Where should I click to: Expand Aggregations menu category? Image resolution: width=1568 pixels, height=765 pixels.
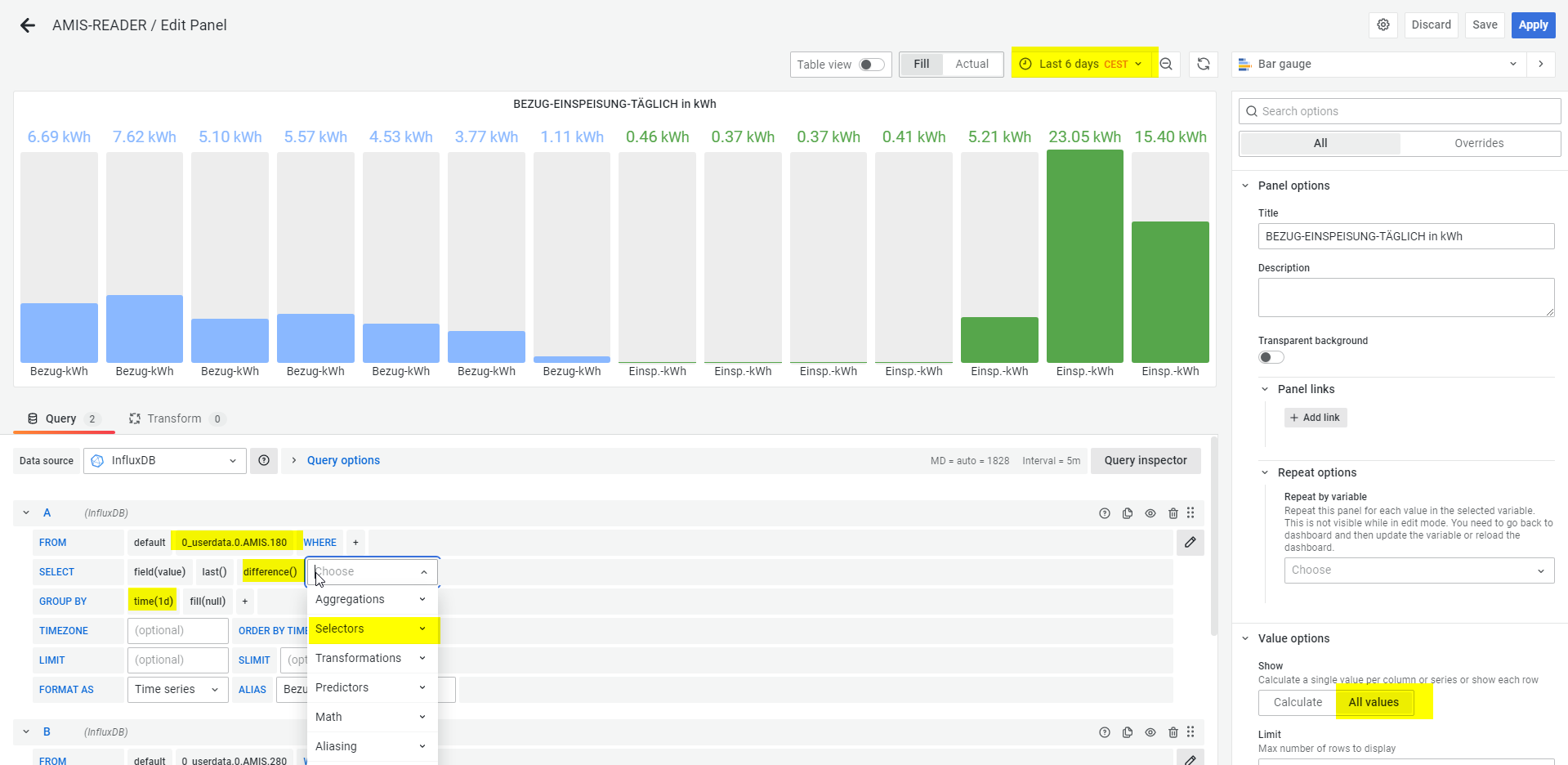373,599
